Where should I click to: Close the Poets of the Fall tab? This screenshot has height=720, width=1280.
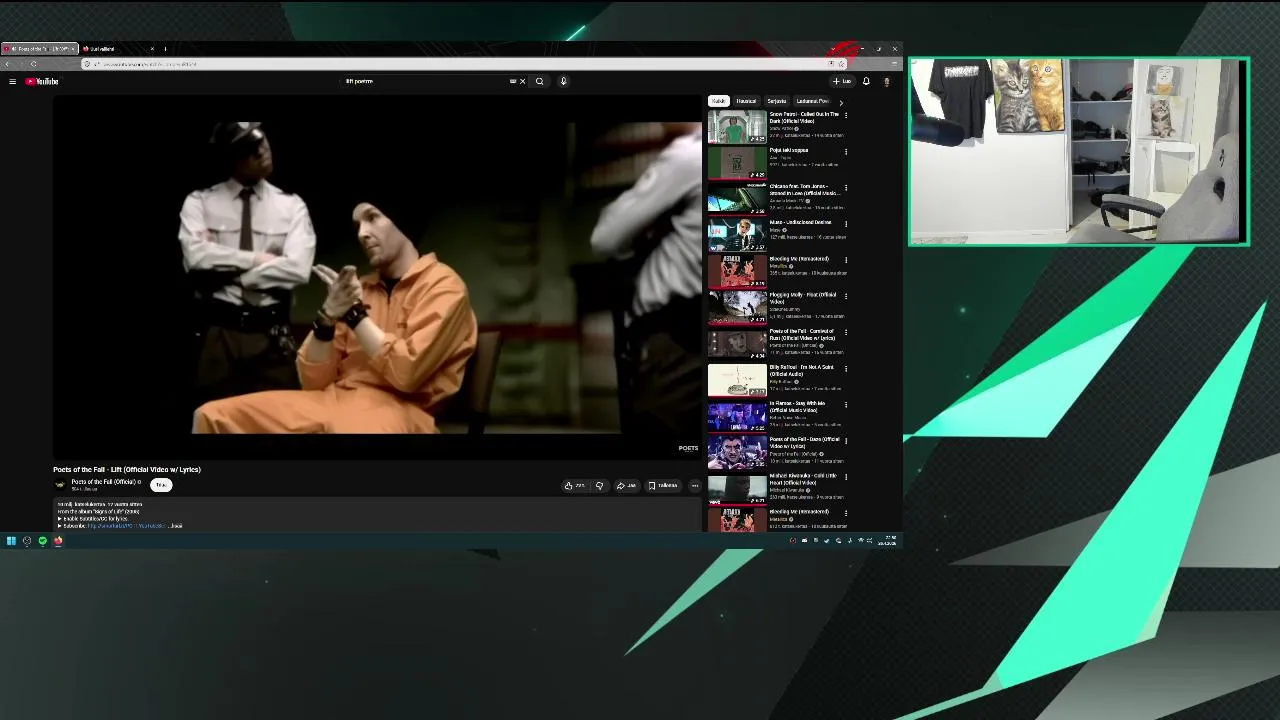[x=74, y=49]
